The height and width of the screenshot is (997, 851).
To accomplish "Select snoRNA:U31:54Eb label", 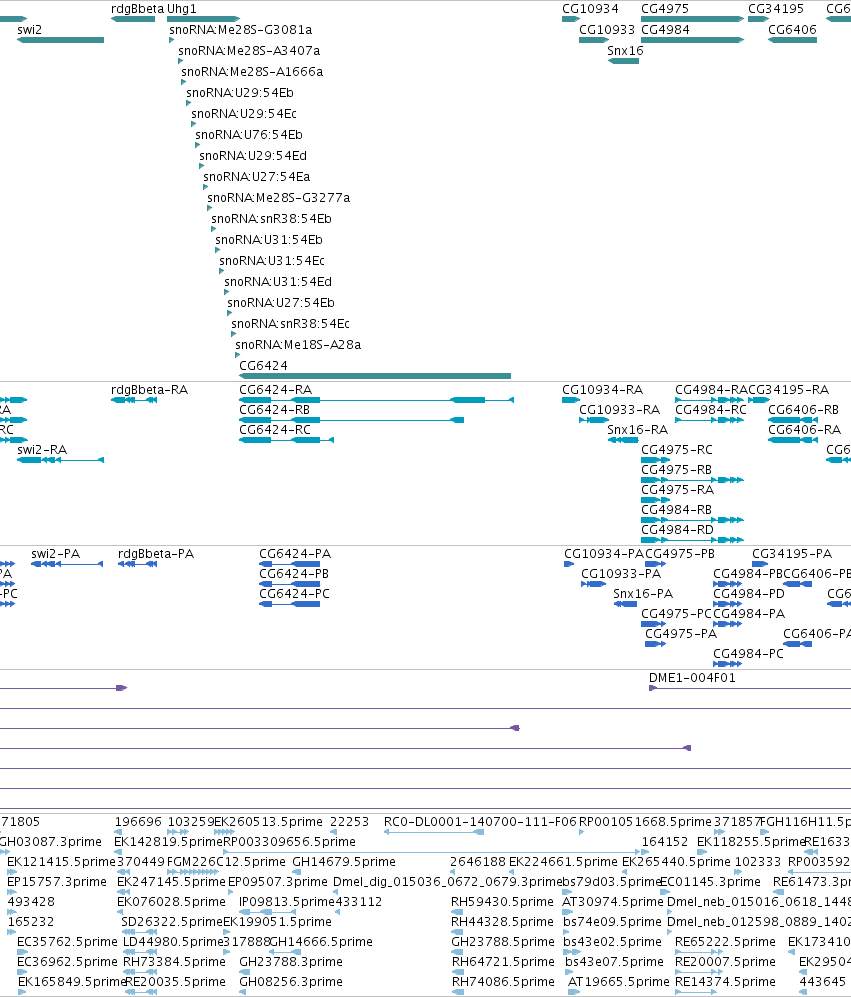I will point(268,240).
